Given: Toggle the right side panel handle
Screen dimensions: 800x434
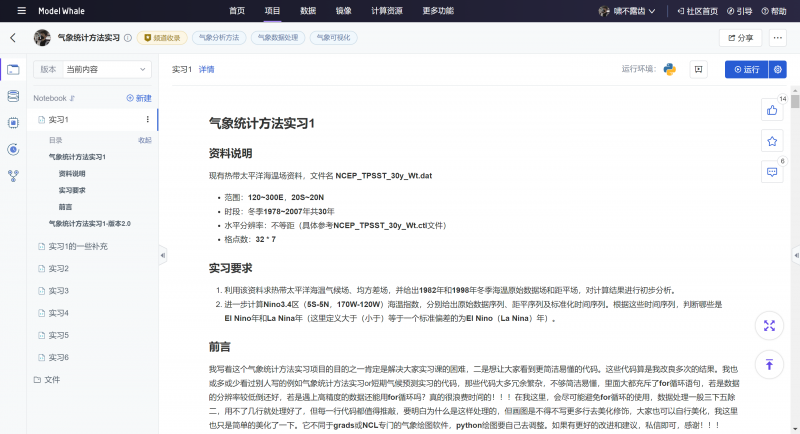Looking at the screenshot, I should [794, 255].
